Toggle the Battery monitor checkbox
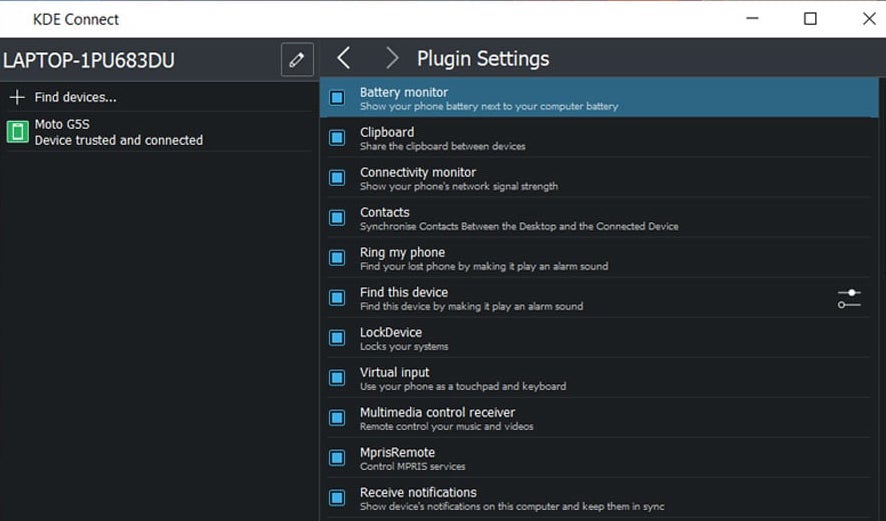886x521 pixels. point(337,98)
